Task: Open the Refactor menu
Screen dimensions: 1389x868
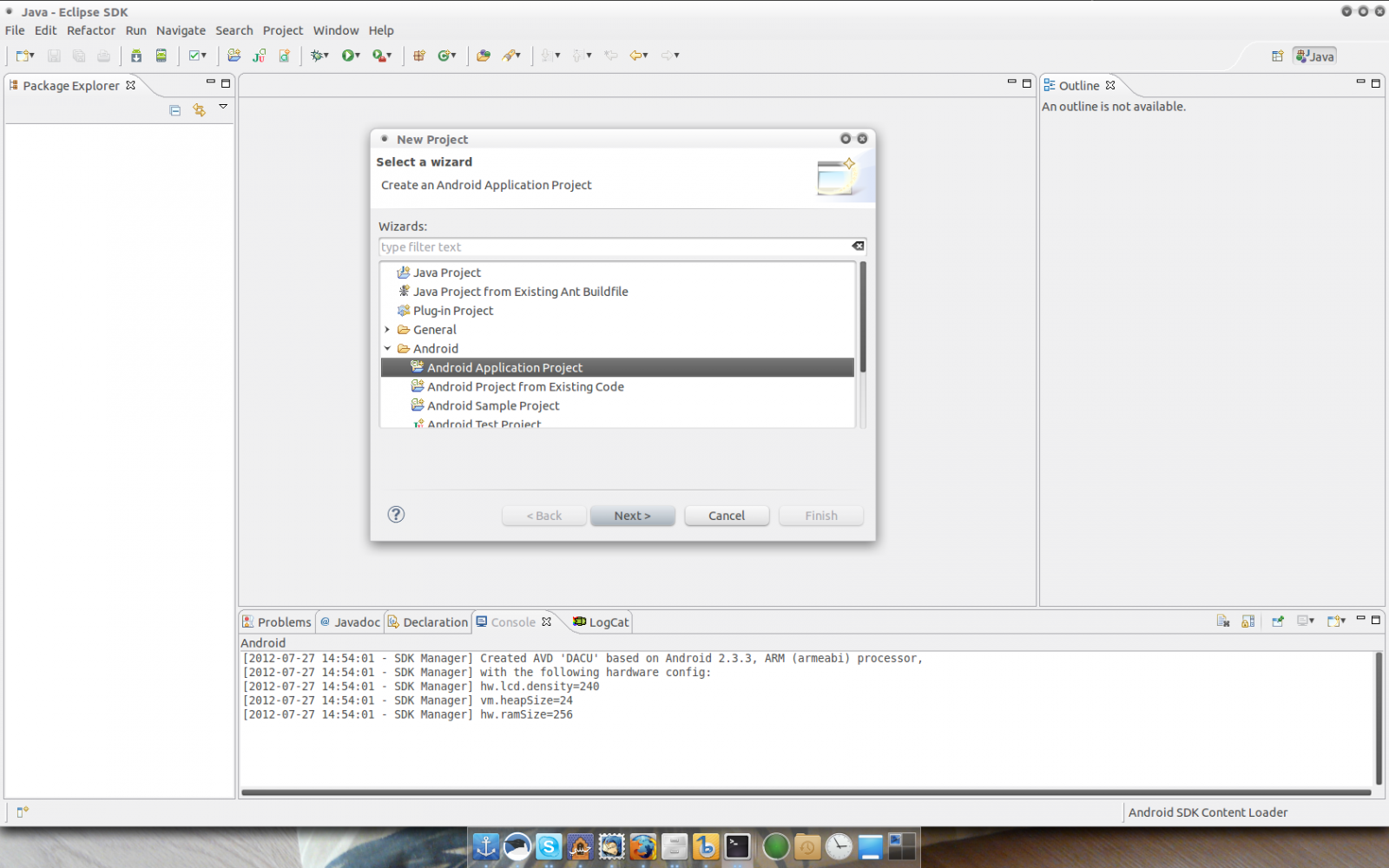Action: tap(90, 30)
